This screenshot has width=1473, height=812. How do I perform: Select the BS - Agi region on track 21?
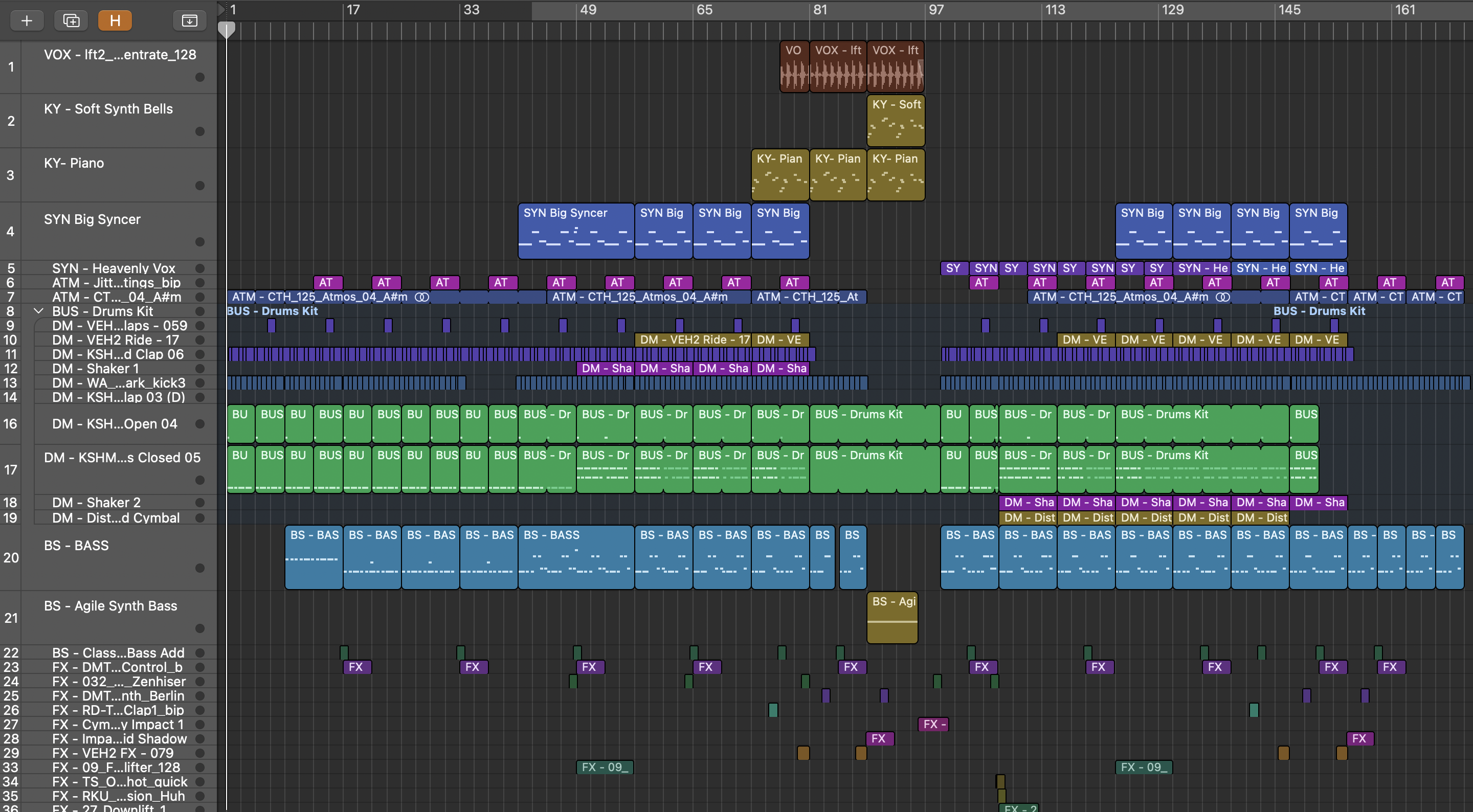pyautogui.click(x=892, y=618)
